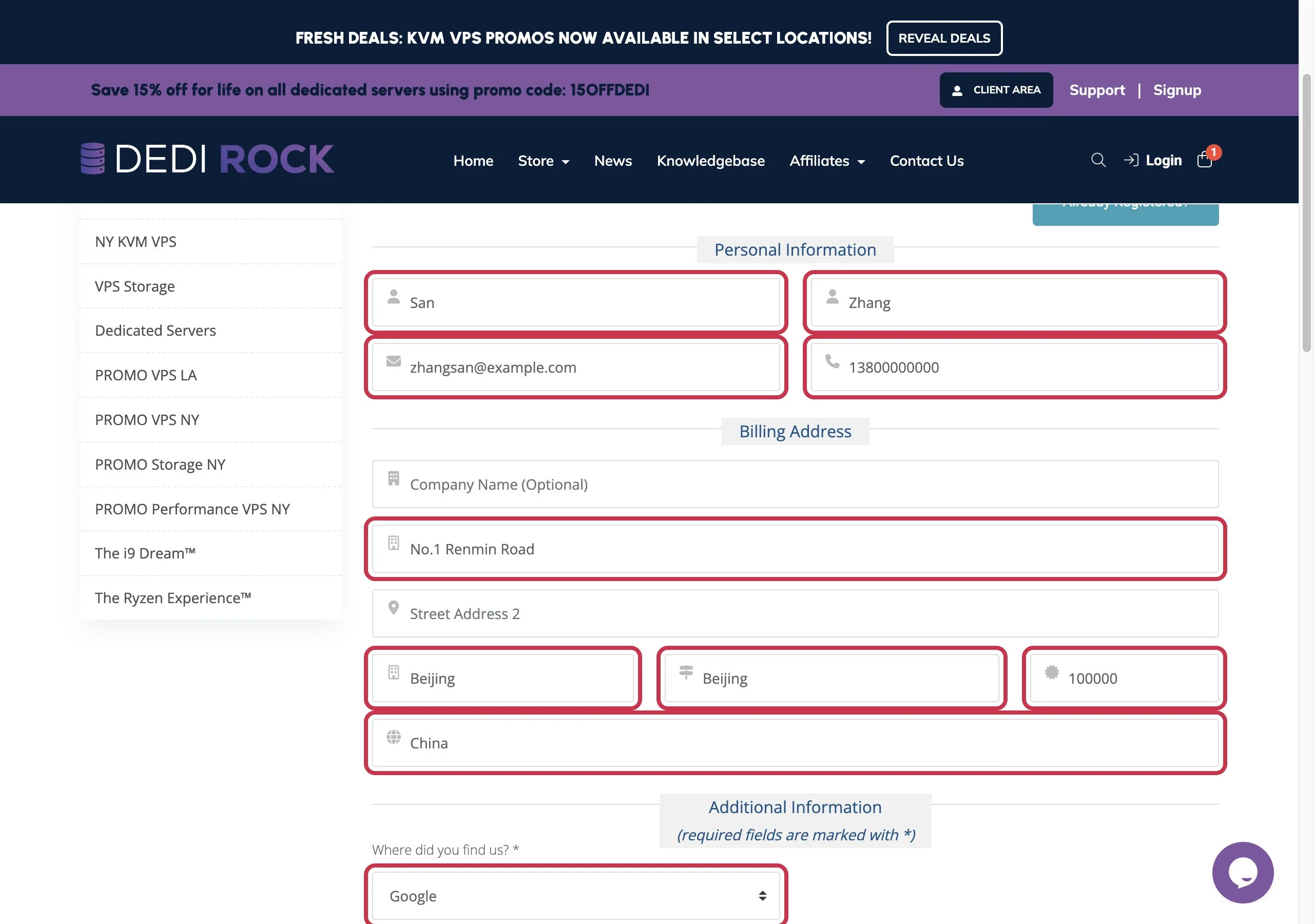
Task: Expand the Store dropdown menu
Action: tap(544, 161)
